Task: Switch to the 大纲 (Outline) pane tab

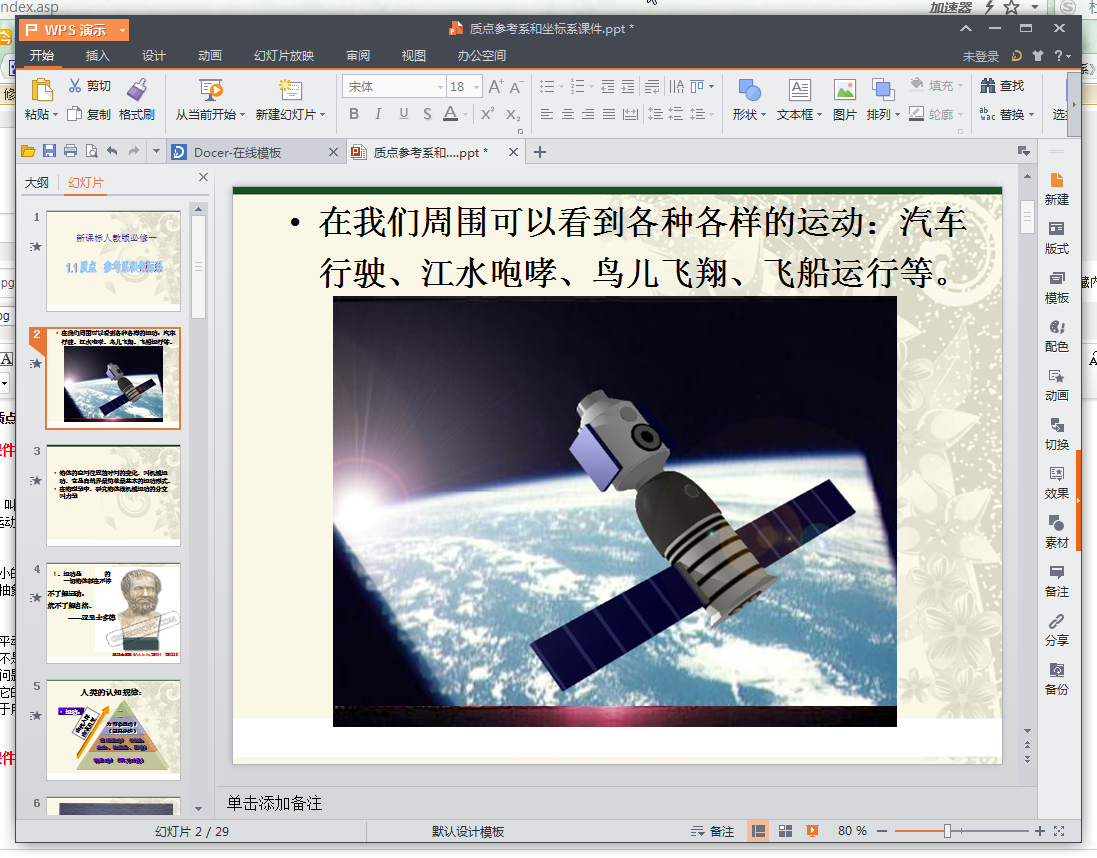Action: 37,182
